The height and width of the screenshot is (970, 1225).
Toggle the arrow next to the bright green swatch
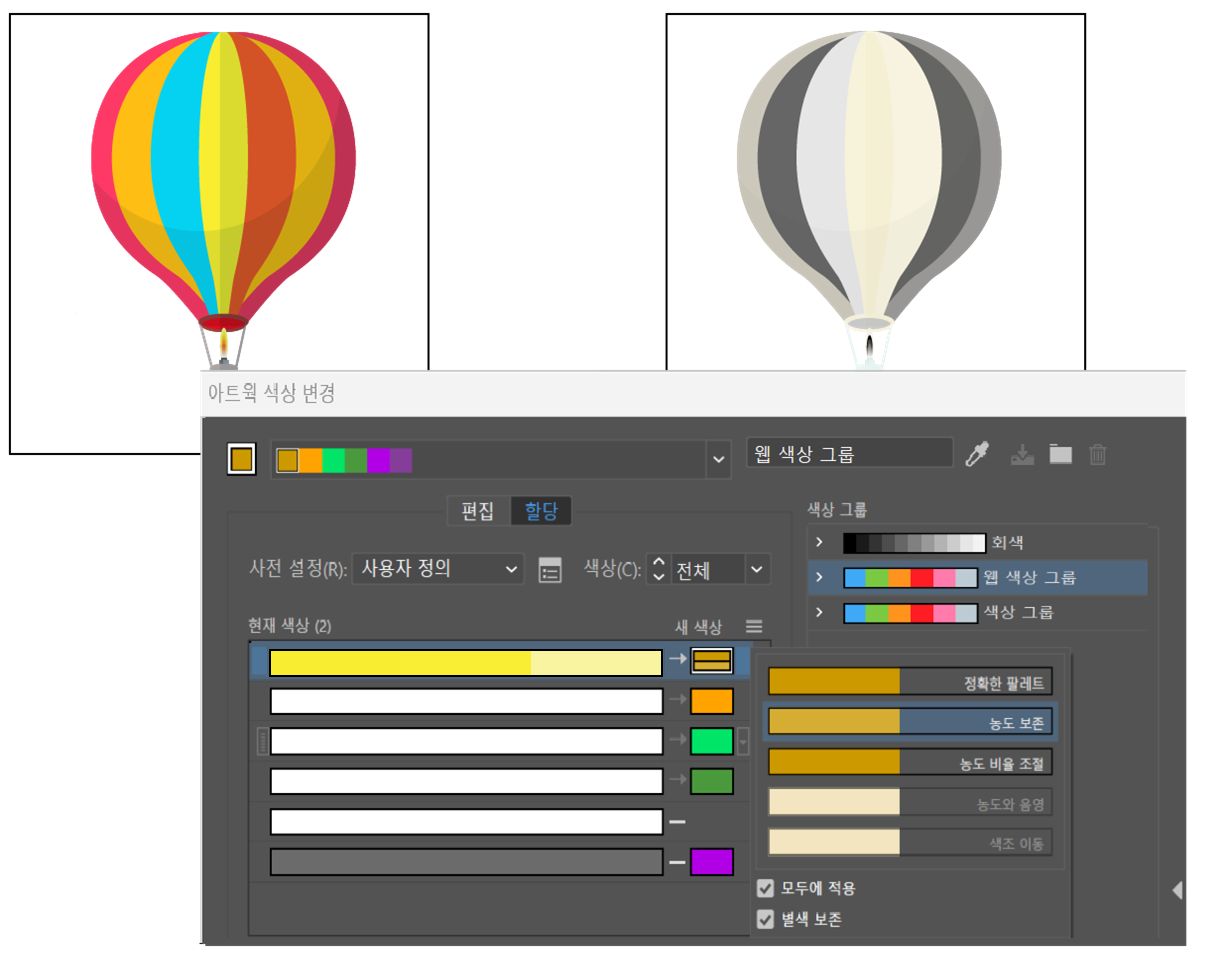tap(677, 741)
